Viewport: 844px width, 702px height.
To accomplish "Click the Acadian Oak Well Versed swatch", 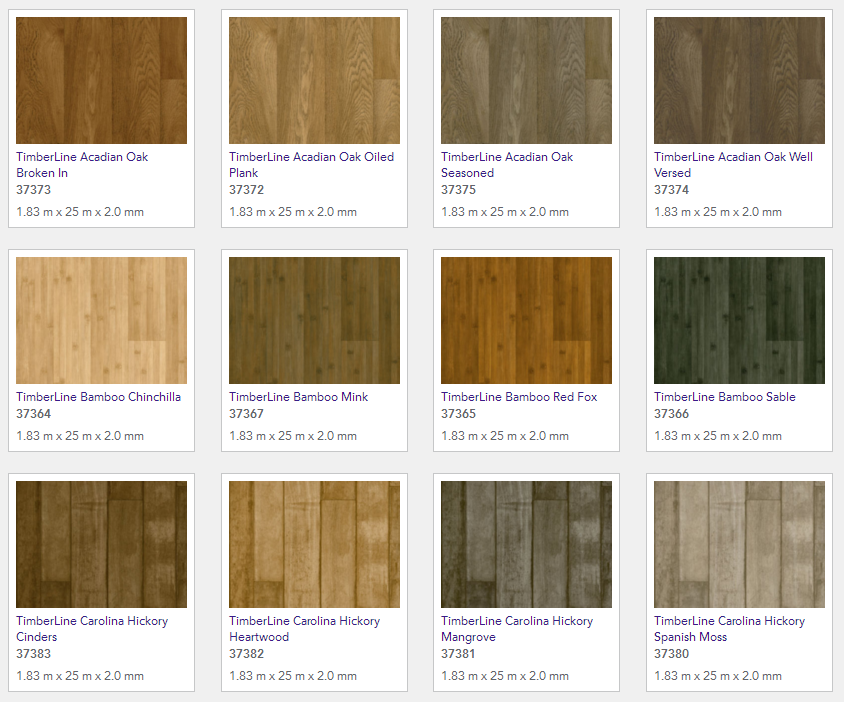I will [739, 80].
